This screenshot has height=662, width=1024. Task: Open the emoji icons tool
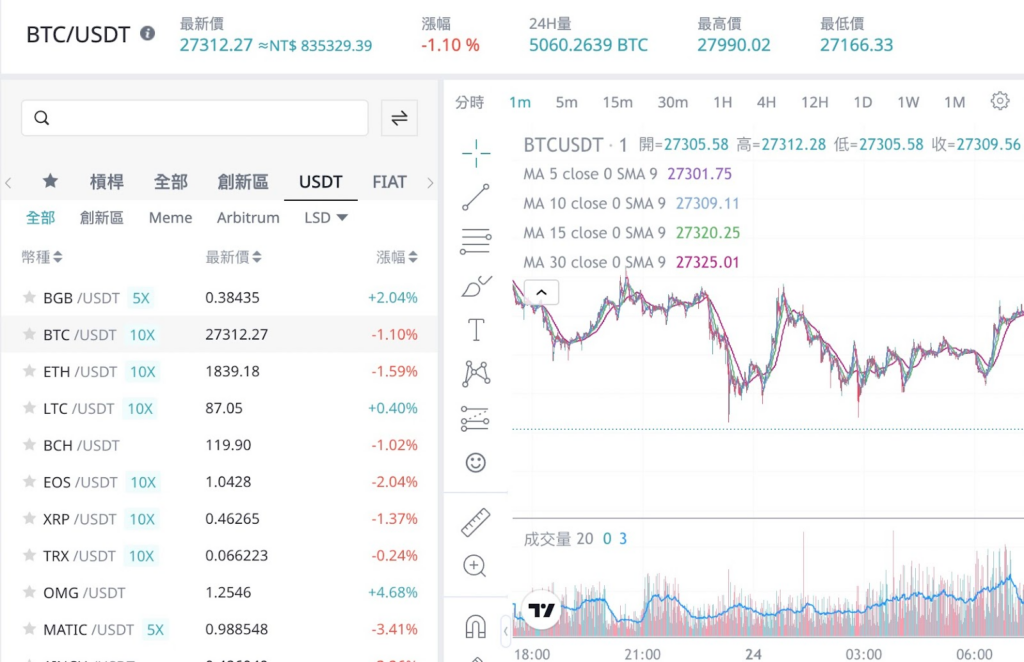(476, 462)
